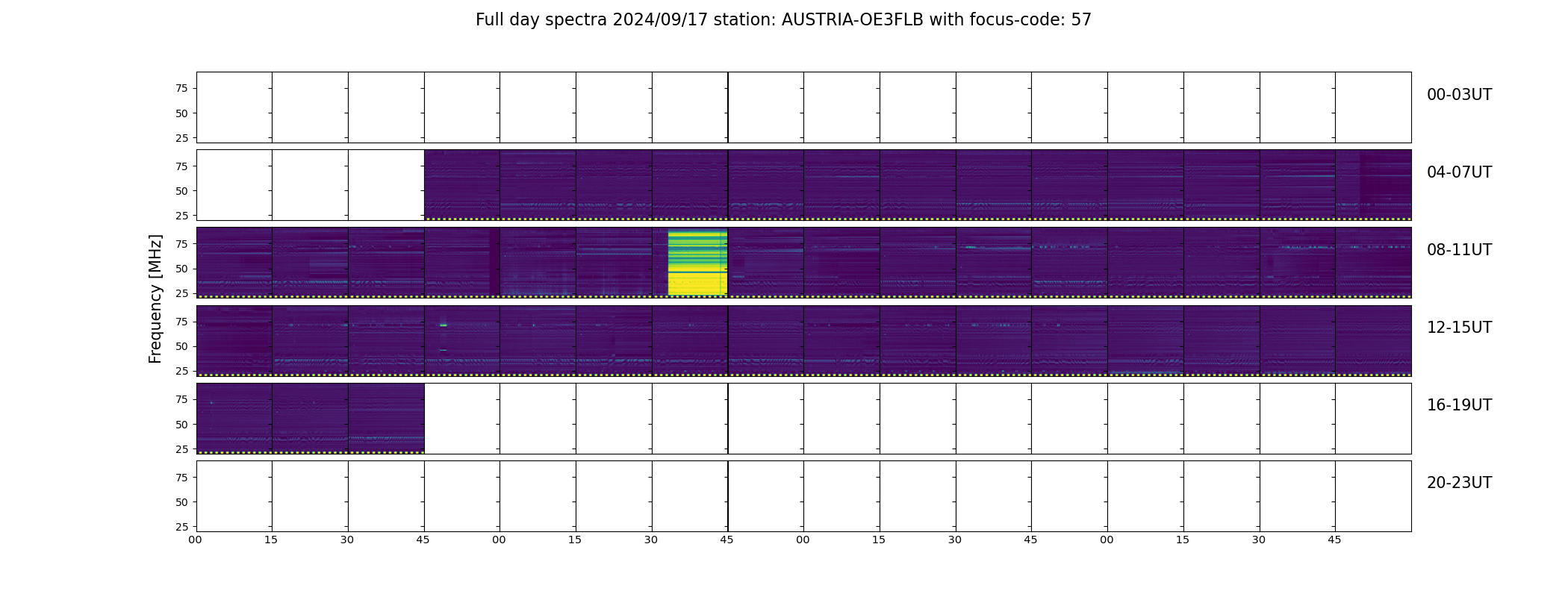The image size is (1568, 597).
Task: Click the 75 tick label of 08-11UT row
Action: (181, 244)
